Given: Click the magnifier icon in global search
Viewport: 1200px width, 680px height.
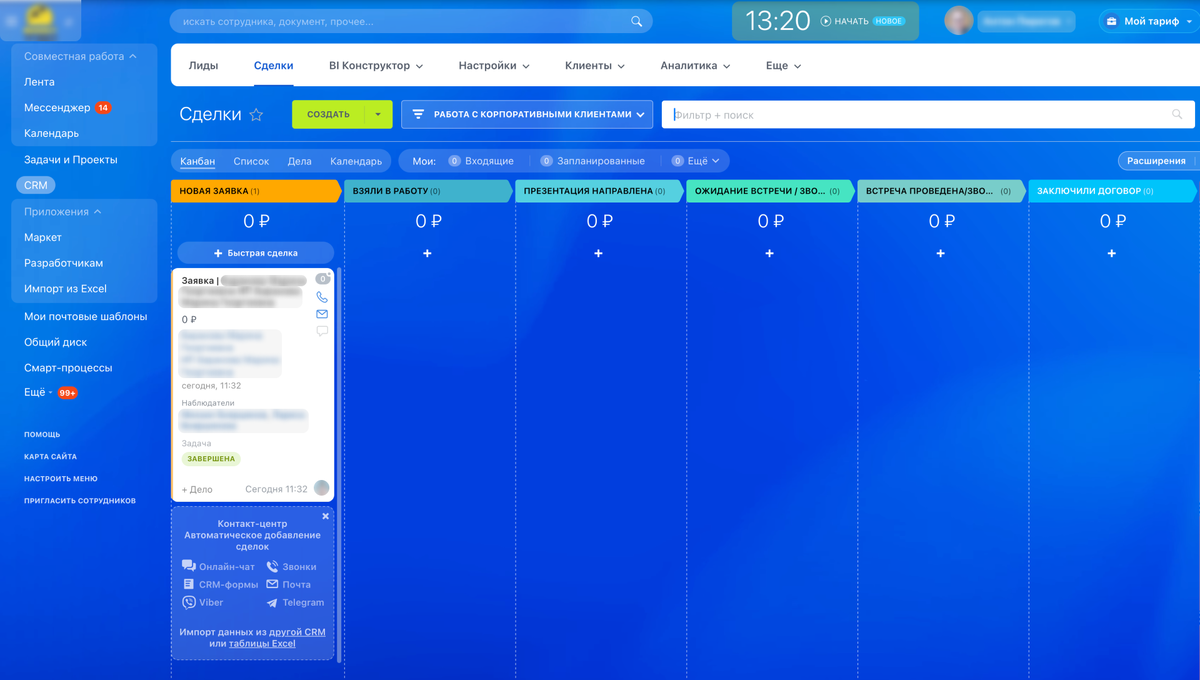Looking at the screenshot, I should 637,21.
